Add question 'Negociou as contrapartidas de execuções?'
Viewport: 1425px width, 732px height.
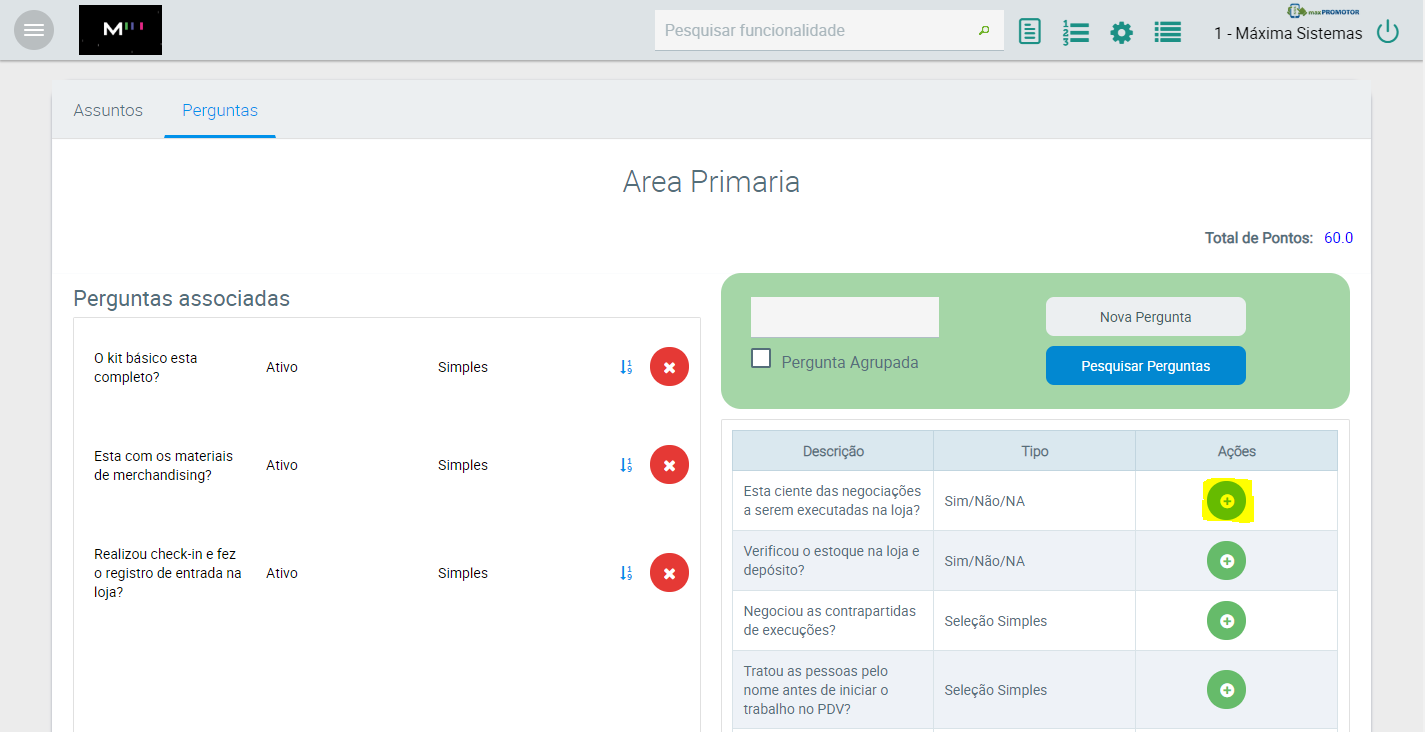pos(1227,621)
